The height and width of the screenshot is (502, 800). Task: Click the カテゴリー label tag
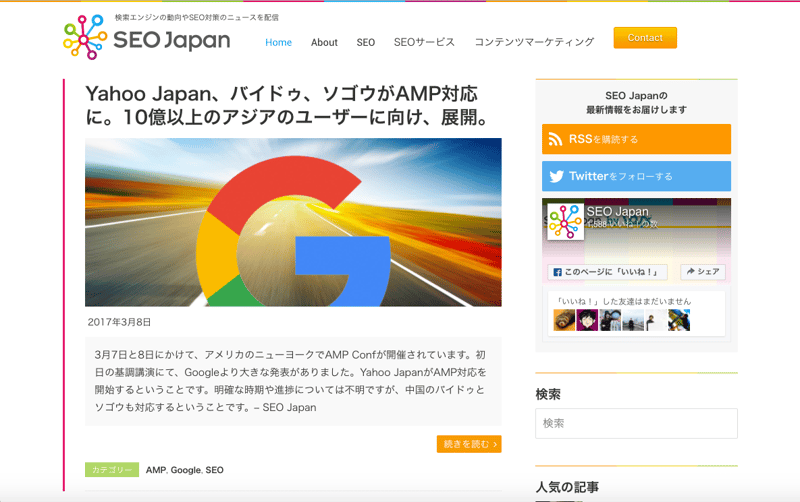(112, 470)
